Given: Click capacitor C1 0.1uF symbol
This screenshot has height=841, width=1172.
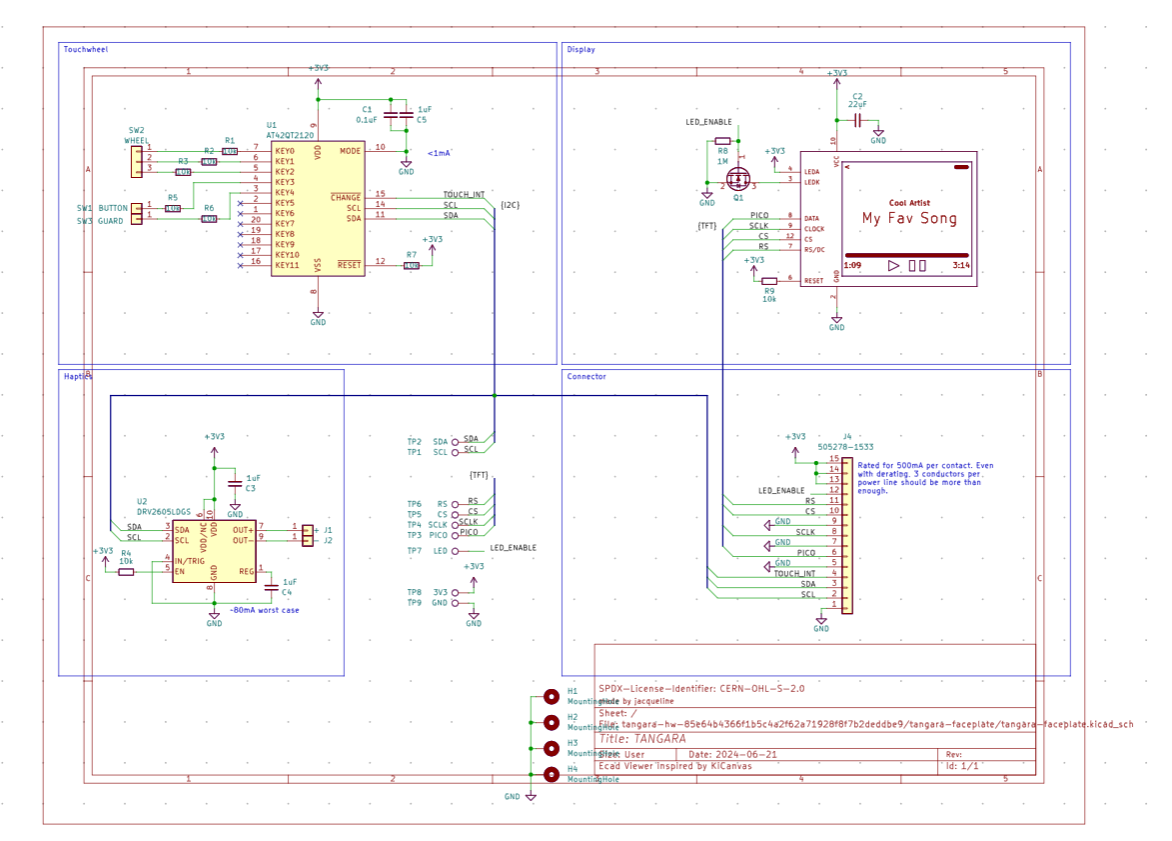Looking at the screenshot, I should point(391,116).
